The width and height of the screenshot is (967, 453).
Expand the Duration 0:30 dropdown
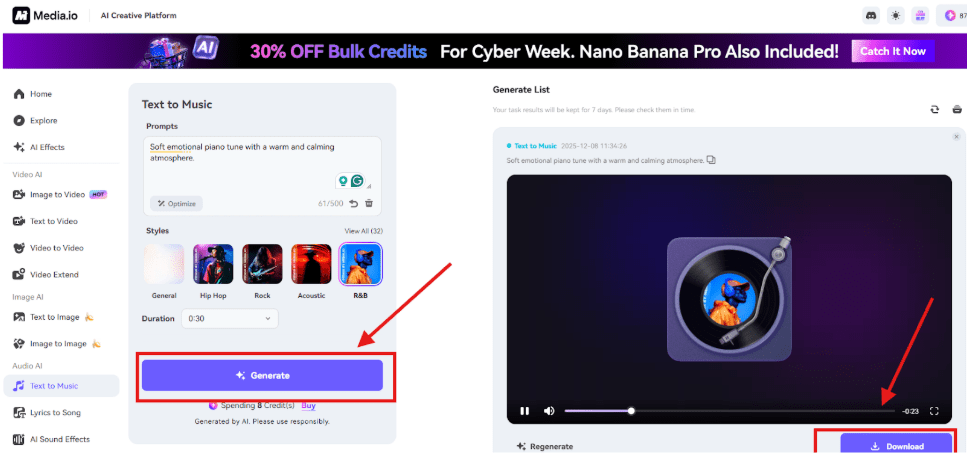click(x=229, y=319)
